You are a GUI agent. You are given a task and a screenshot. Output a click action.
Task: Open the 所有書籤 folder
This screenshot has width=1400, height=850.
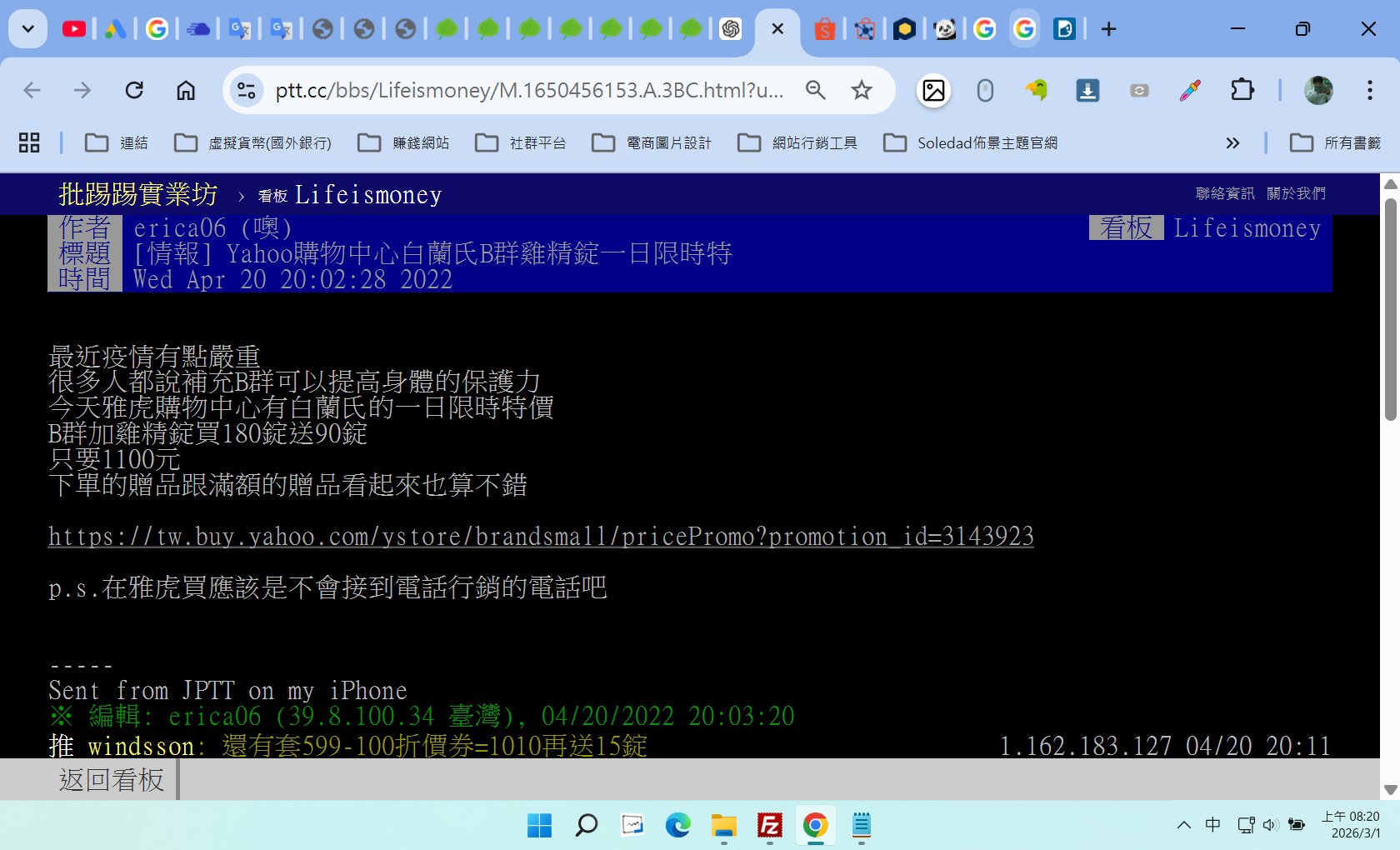coord(1335,143)
